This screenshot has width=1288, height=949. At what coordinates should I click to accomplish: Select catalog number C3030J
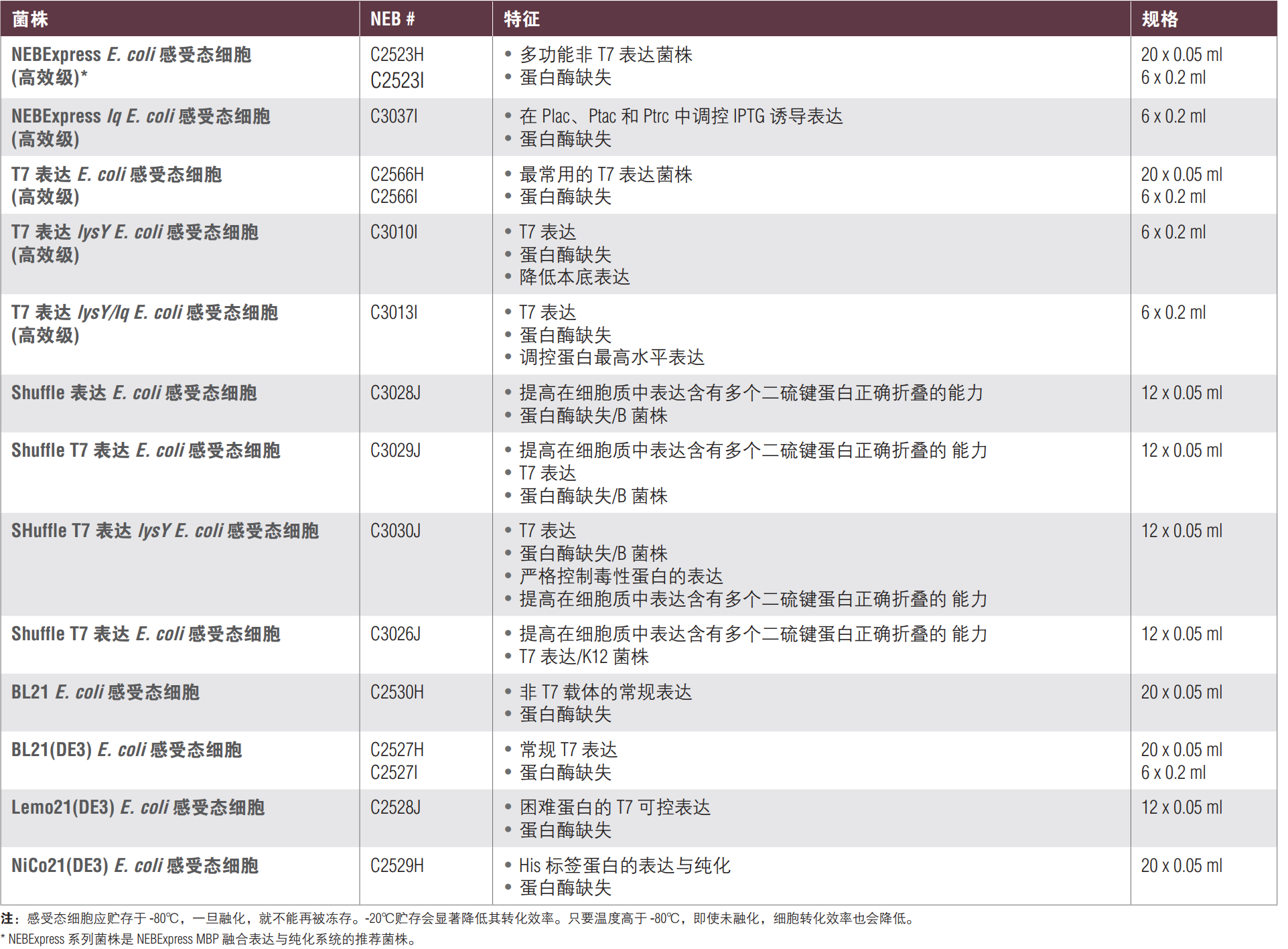point(395,530)
